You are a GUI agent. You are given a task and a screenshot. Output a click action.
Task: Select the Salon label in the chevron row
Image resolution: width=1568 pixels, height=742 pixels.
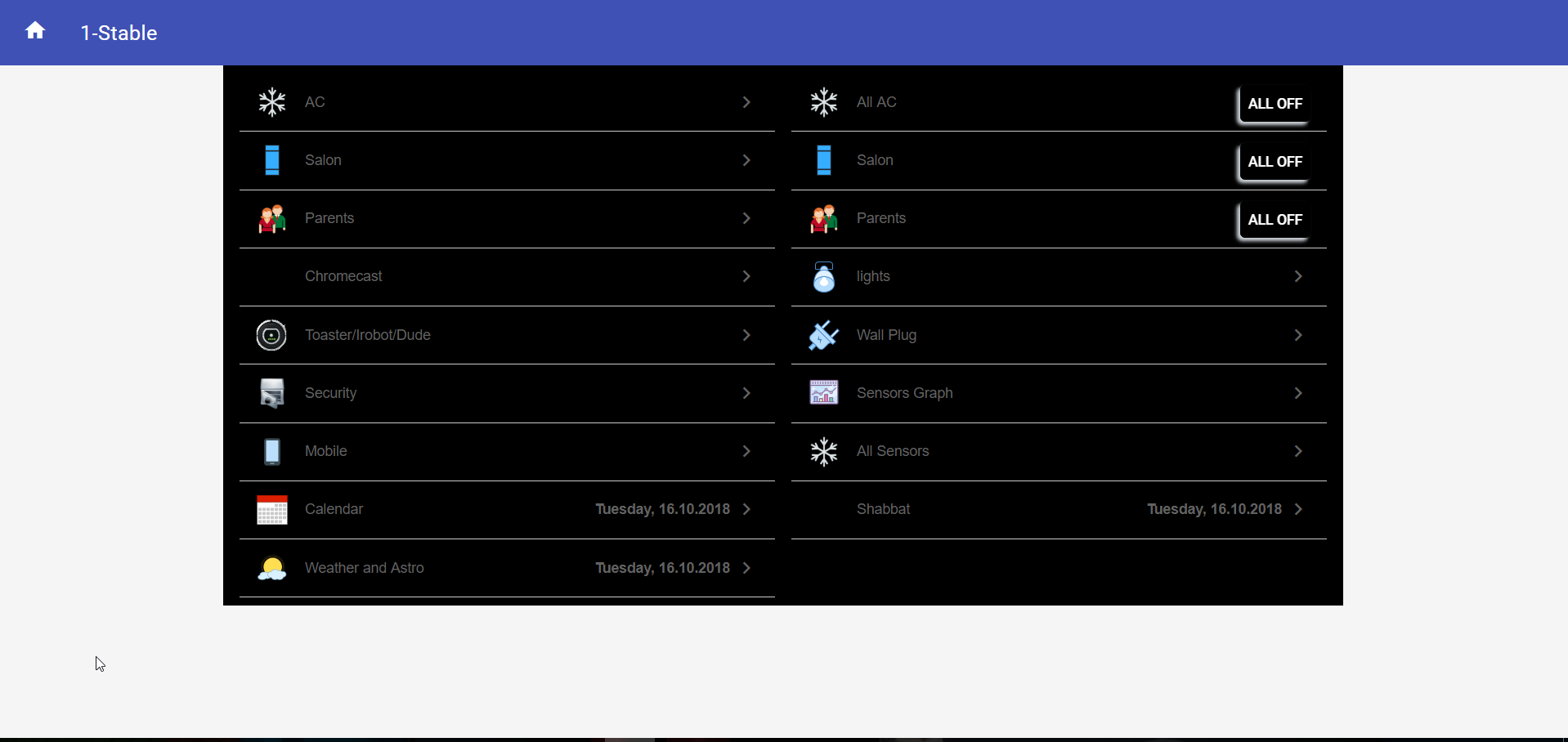click(323, 160)
